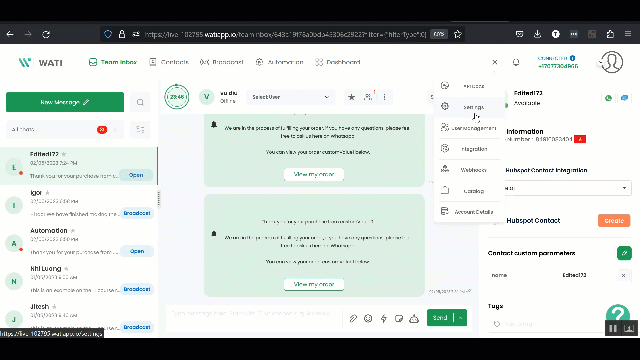The image size is (640, 360).
Task: Open the Broadcast tab
Action: [x=221, y=62]
